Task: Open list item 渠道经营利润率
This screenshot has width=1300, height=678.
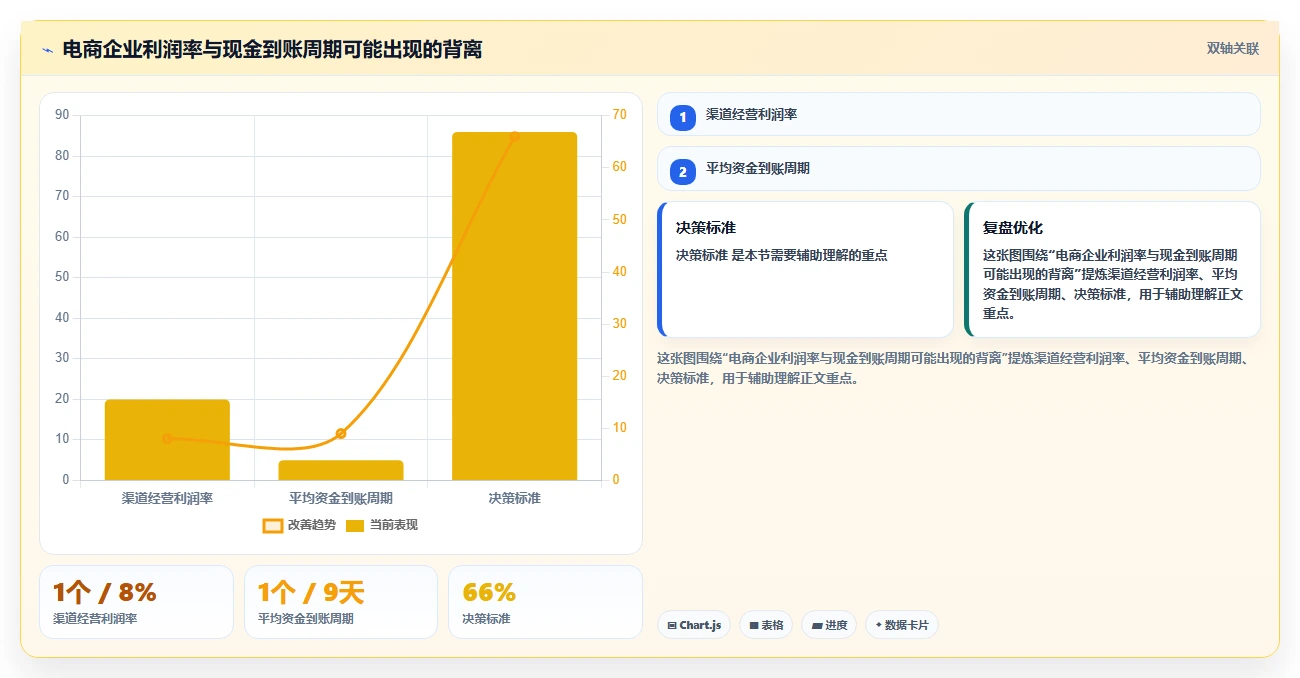Action: [x=958, y=114]
